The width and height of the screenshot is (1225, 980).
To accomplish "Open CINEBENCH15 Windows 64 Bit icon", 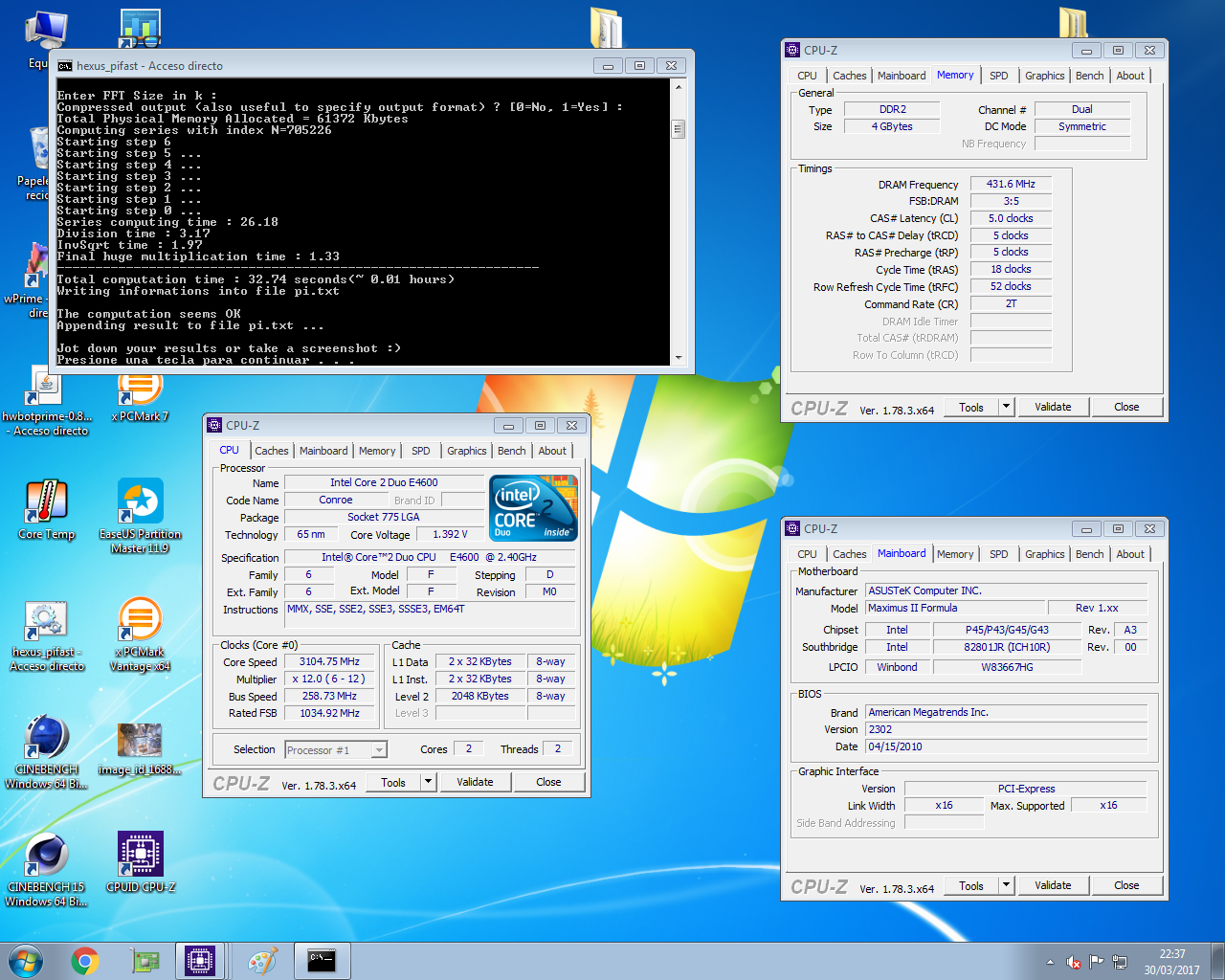I will click(46, 870).
